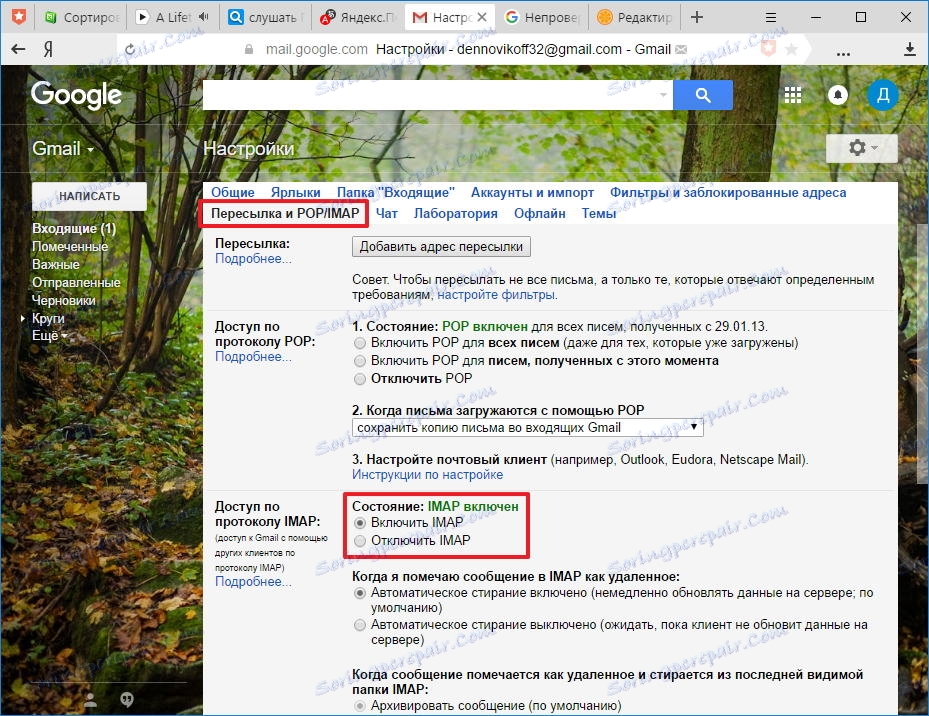
Task: Open POP download action dropdown
Action: click(x=527, y=427)
